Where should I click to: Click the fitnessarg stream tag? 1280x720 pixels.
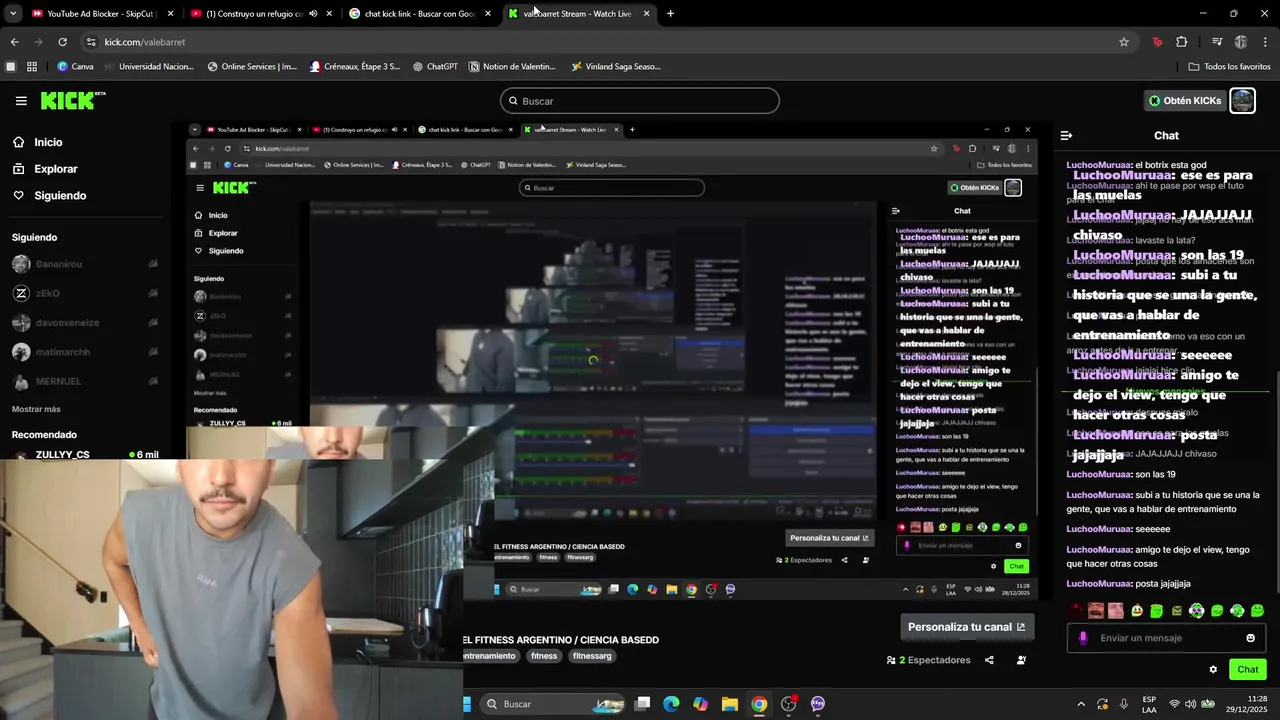(x=592, y=656)
